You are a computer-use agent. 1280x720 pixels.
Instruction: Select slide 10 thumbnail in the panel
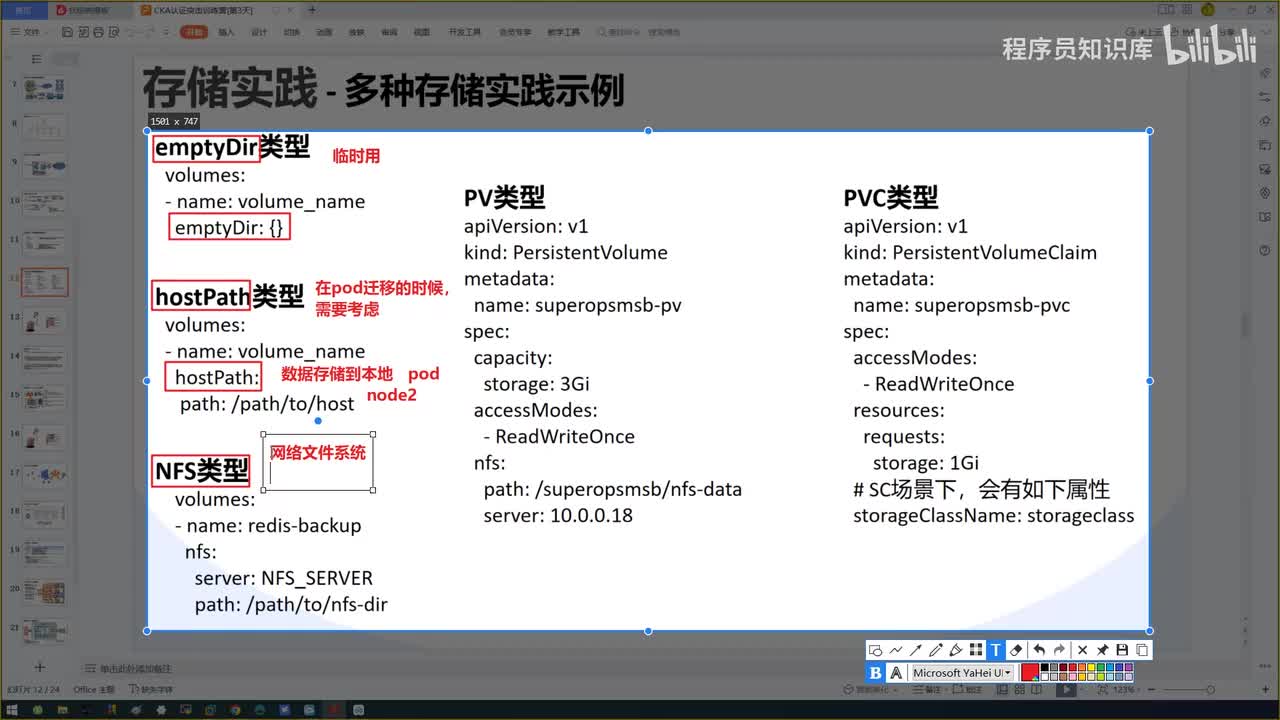(45, 206)
